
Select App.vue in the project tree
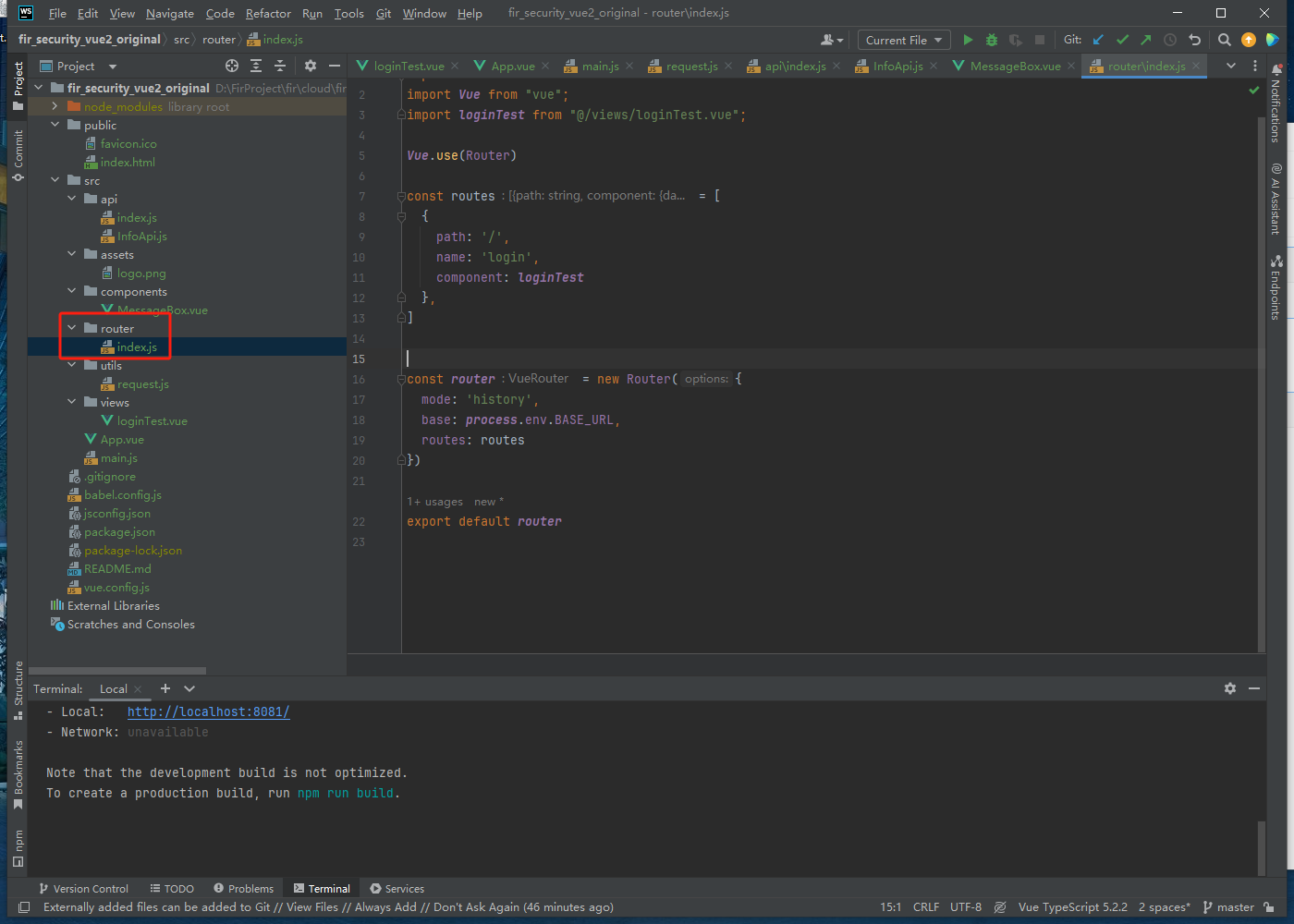coord(122,439)
